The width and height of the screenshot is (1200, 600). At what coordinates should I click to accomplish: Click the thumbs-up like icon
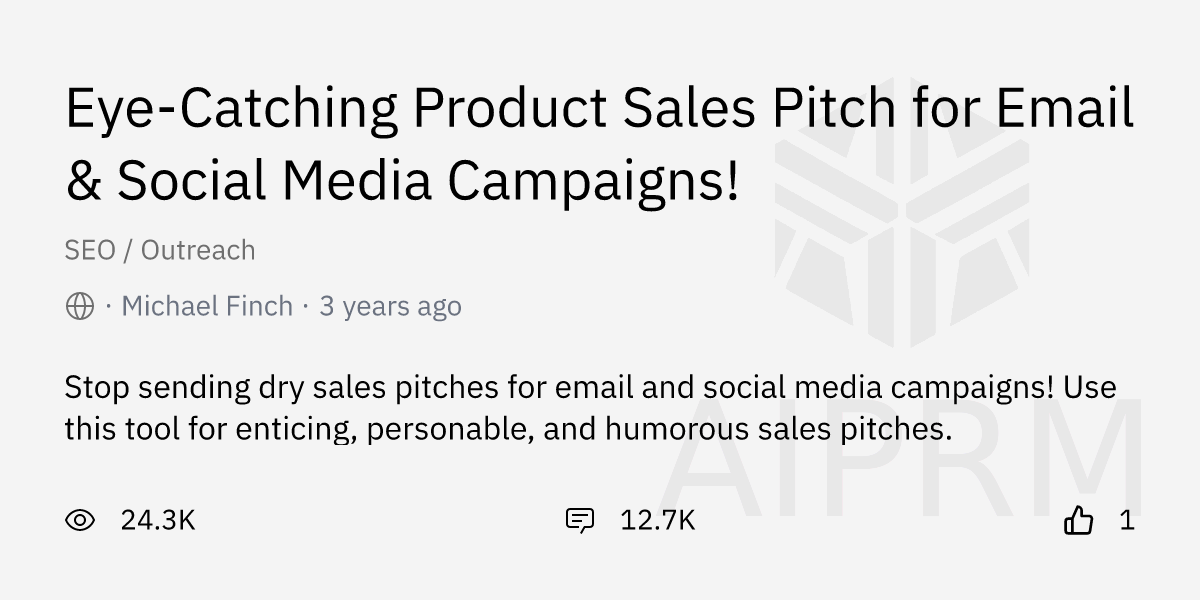1078,520
